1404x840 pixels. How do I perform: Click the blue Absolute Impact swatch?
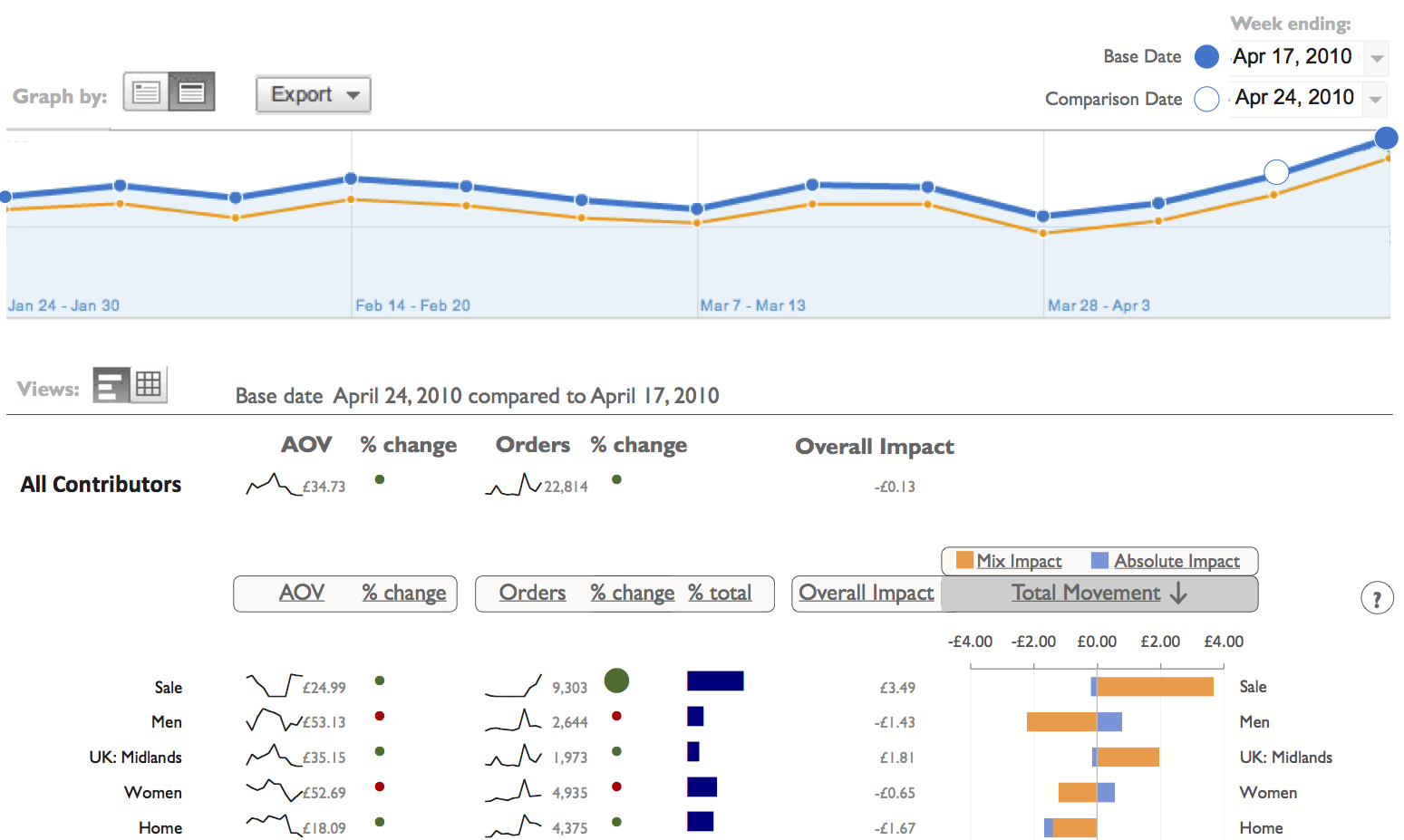click(x=1099, y=561)
